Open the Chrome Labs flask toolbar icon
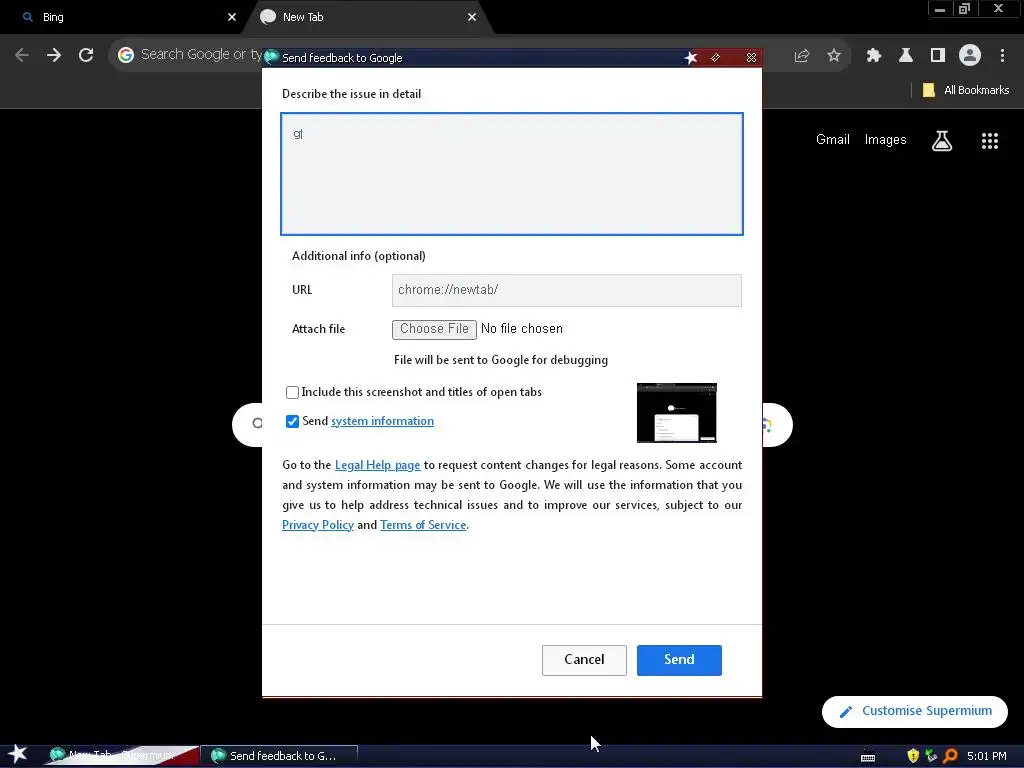The width and height of the screenshot is (1024, 768). coord(906,56)
